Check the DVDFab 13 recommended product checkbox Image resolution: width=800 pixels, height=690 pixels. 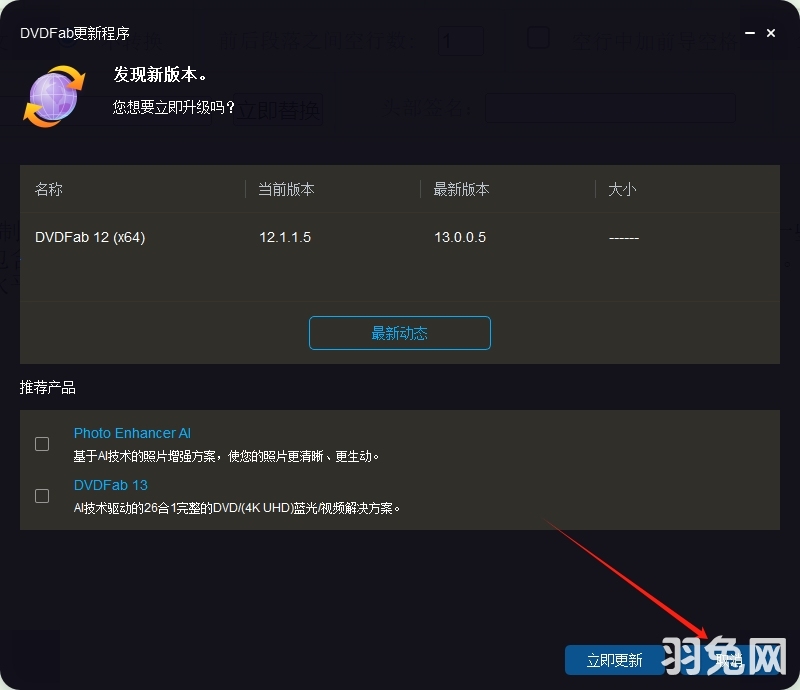(x=41, y=495)
